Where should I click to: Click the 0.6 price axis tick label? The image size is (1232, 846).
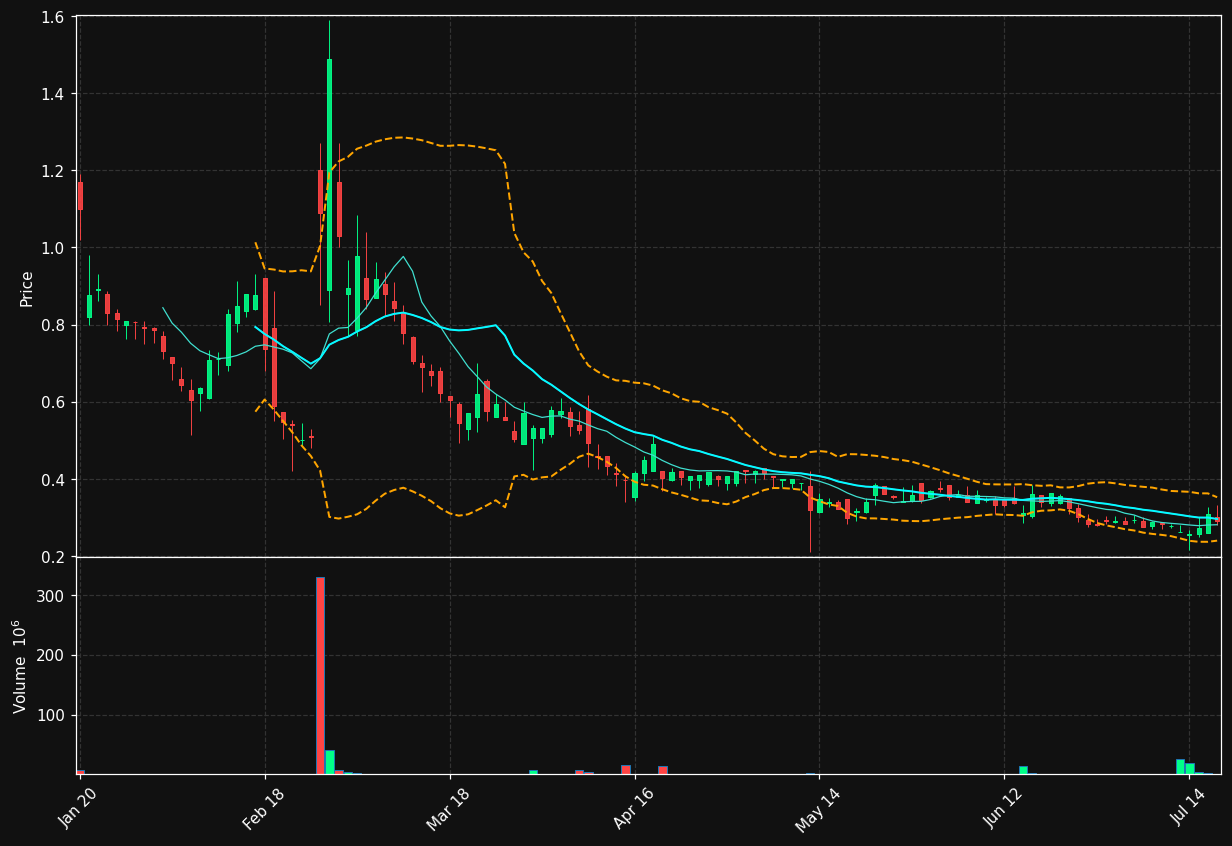53,402
